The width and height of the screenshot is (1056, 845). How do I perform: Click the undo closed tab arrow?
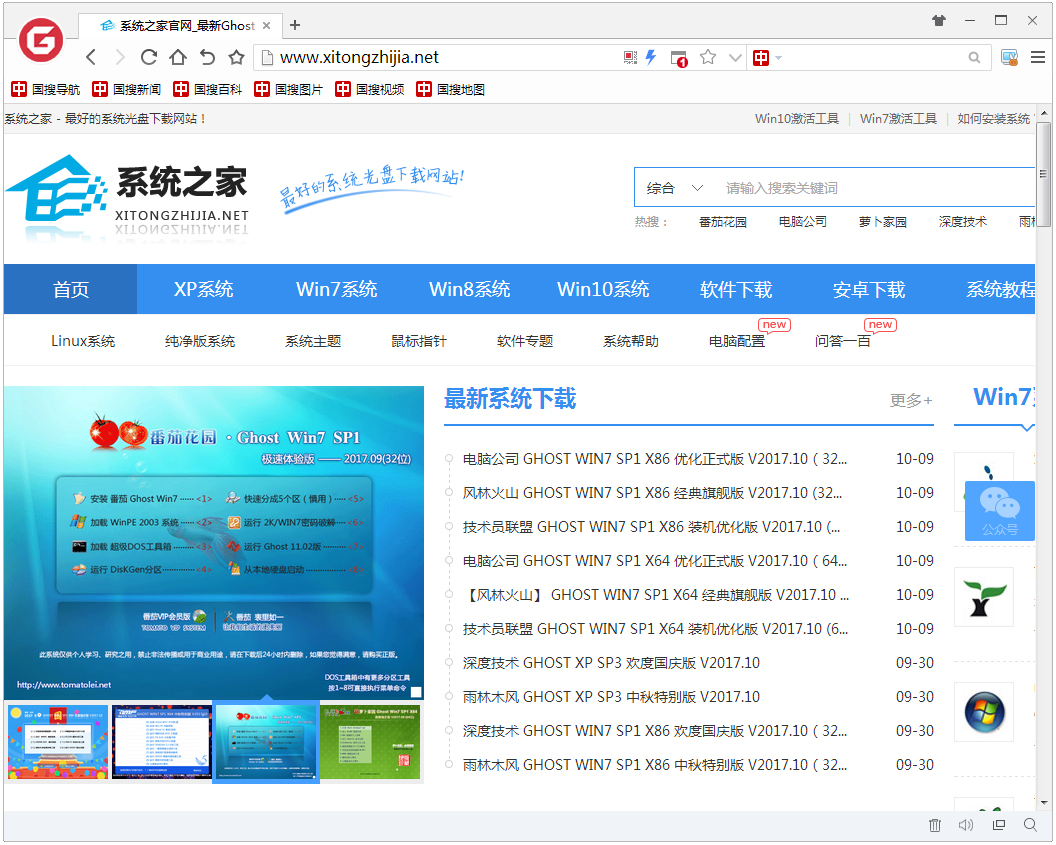(207, 58)
